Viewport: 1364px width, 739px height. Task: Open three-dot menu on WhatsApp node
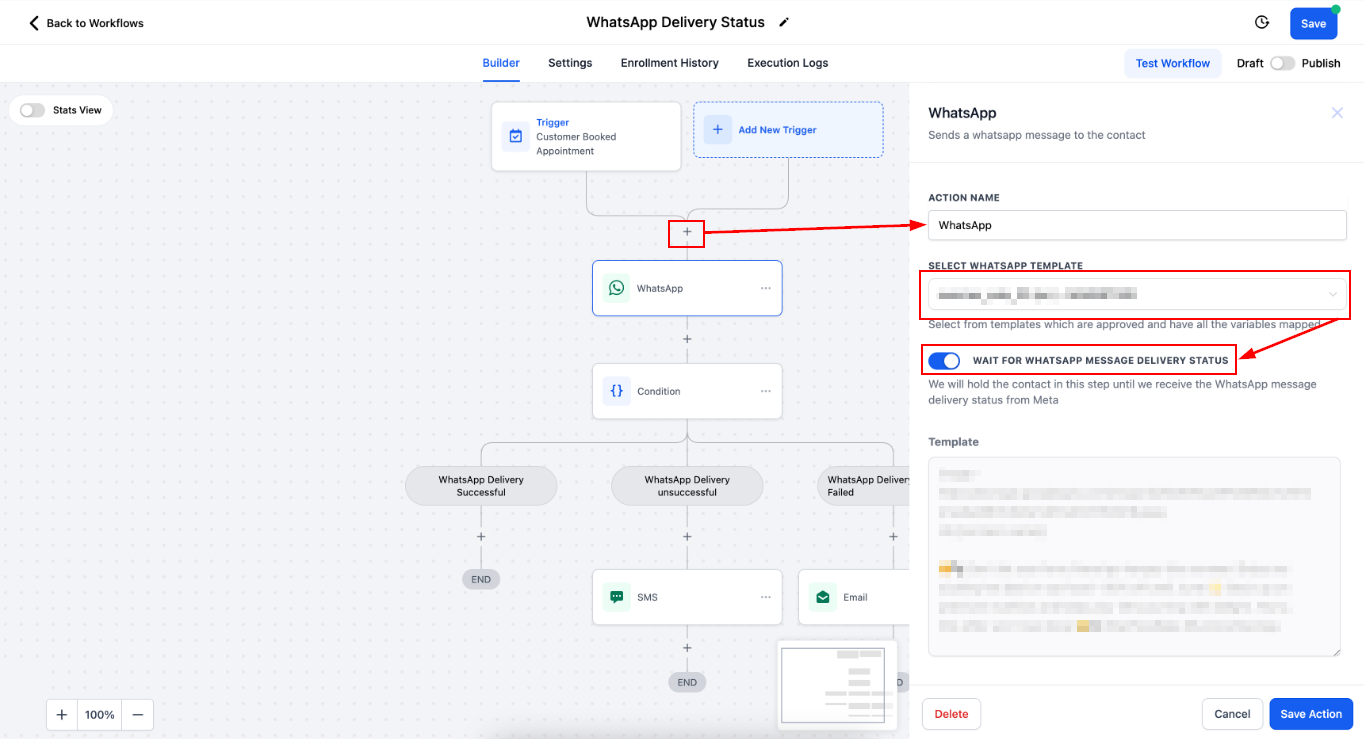(x=766, y=288)
